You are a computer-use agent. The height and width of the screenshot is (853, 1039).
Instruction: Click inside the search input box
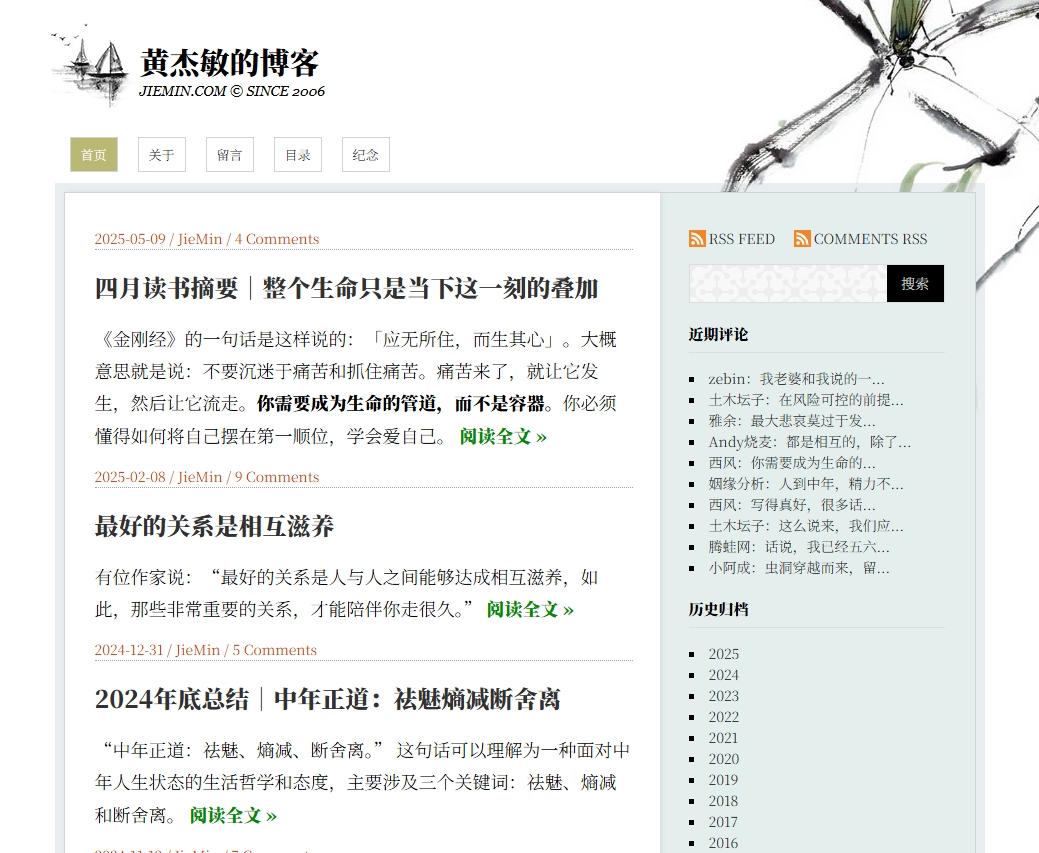pyautogui.click(x=786, y=283)
